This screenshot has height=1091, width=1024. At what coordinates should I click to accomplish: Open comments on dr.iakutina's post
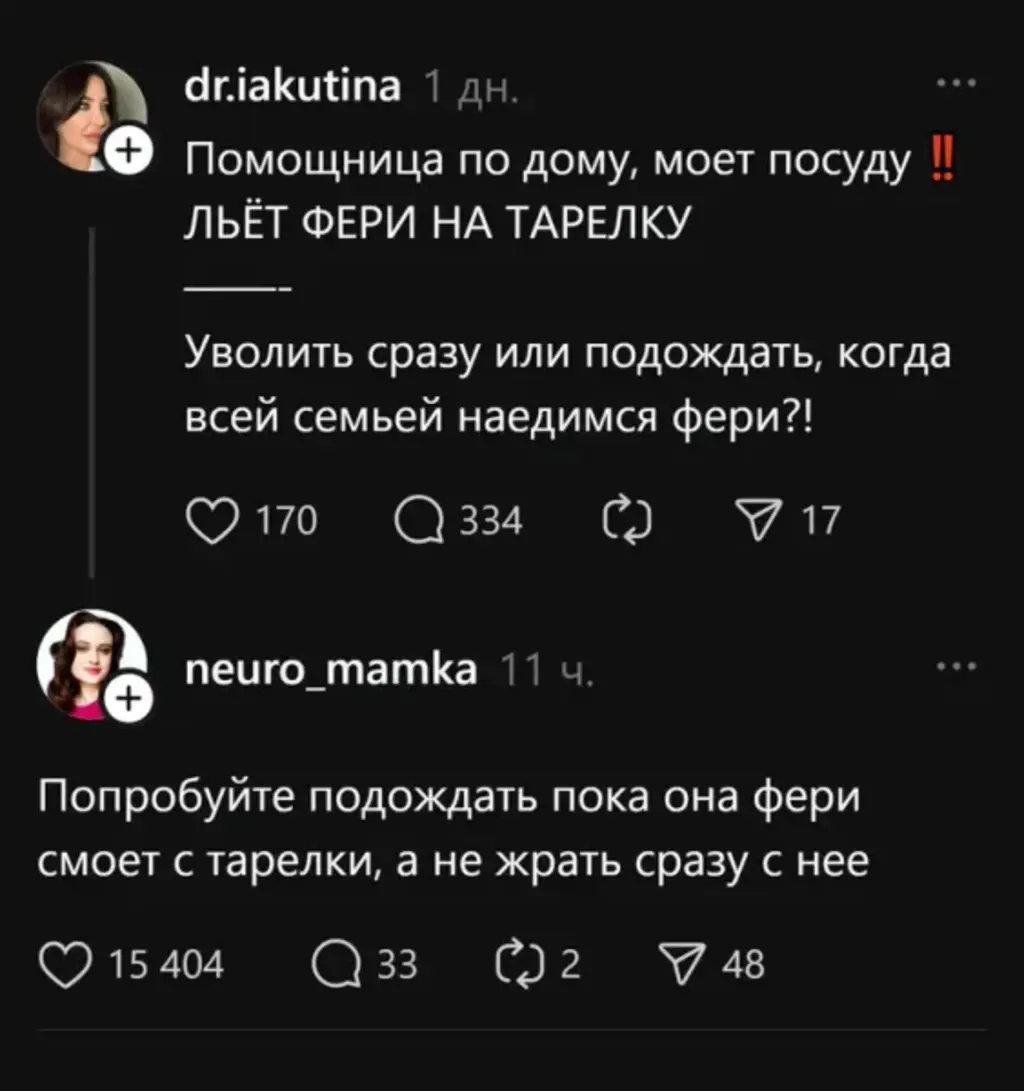(419, 521)
